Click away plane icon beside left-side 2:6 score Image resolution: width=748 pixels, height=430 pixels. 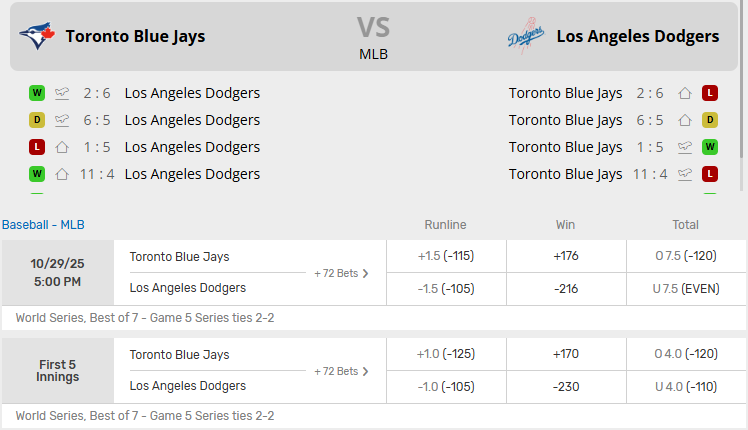pos(62,93)
